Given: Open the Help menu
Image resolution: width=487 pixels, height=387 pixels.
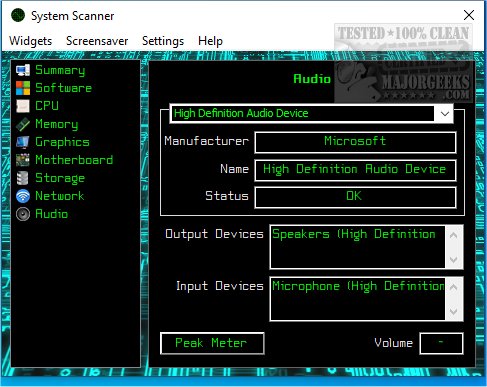Looking at the screenshot, I should (x=210, y=41).
